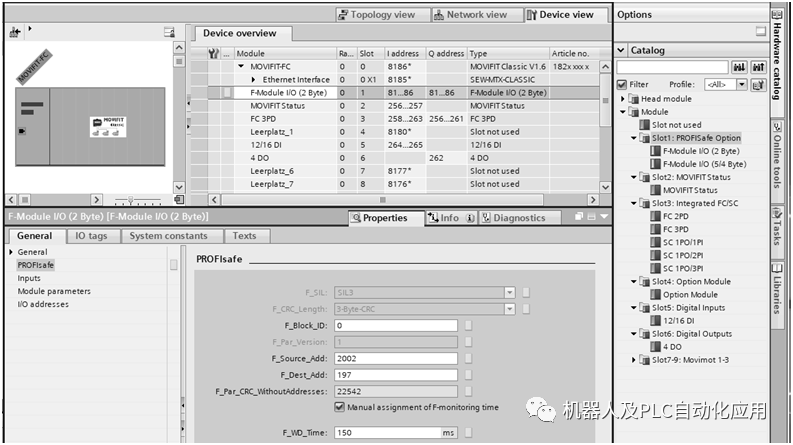Expand Slot7-9: Movimot 1-3 folder
Screen dimensions: 793x445
[x=634, y=360]
